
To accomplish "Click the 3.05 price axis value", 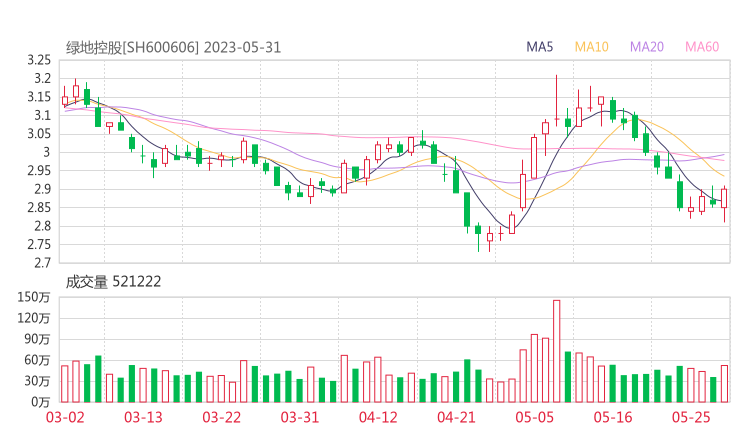I will [39, 134].
